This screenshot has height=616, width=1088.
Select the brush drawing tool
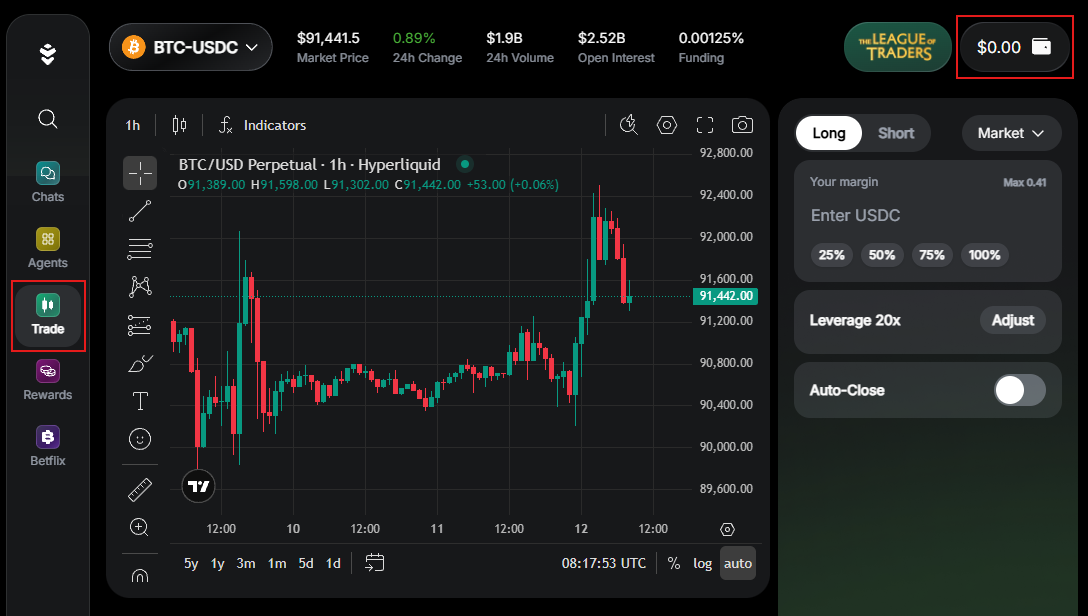(140, 363)
